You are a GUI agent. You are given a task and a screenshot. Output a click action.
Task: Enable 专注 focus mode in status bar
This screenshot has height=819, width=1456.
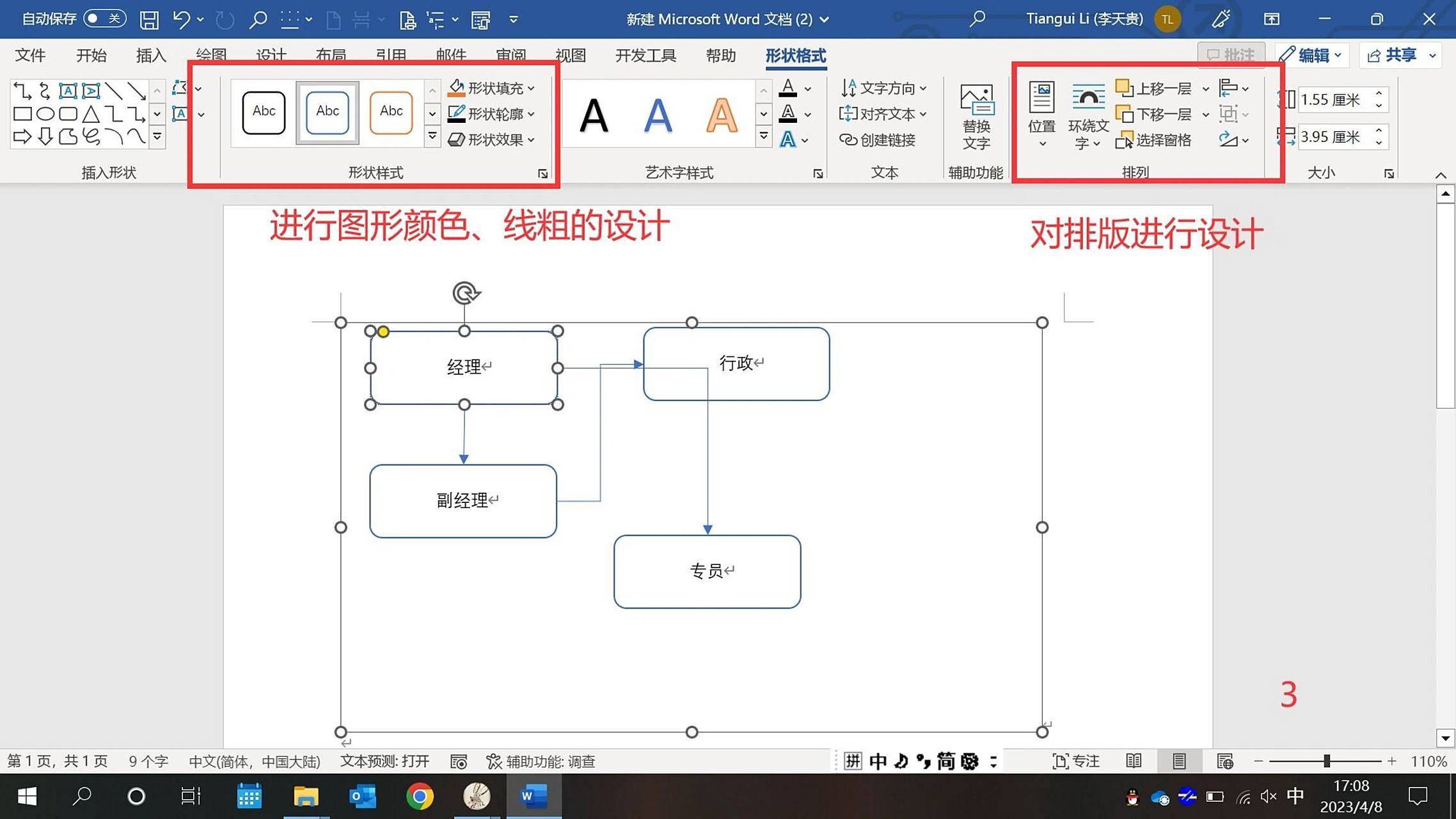[1076, 761]
